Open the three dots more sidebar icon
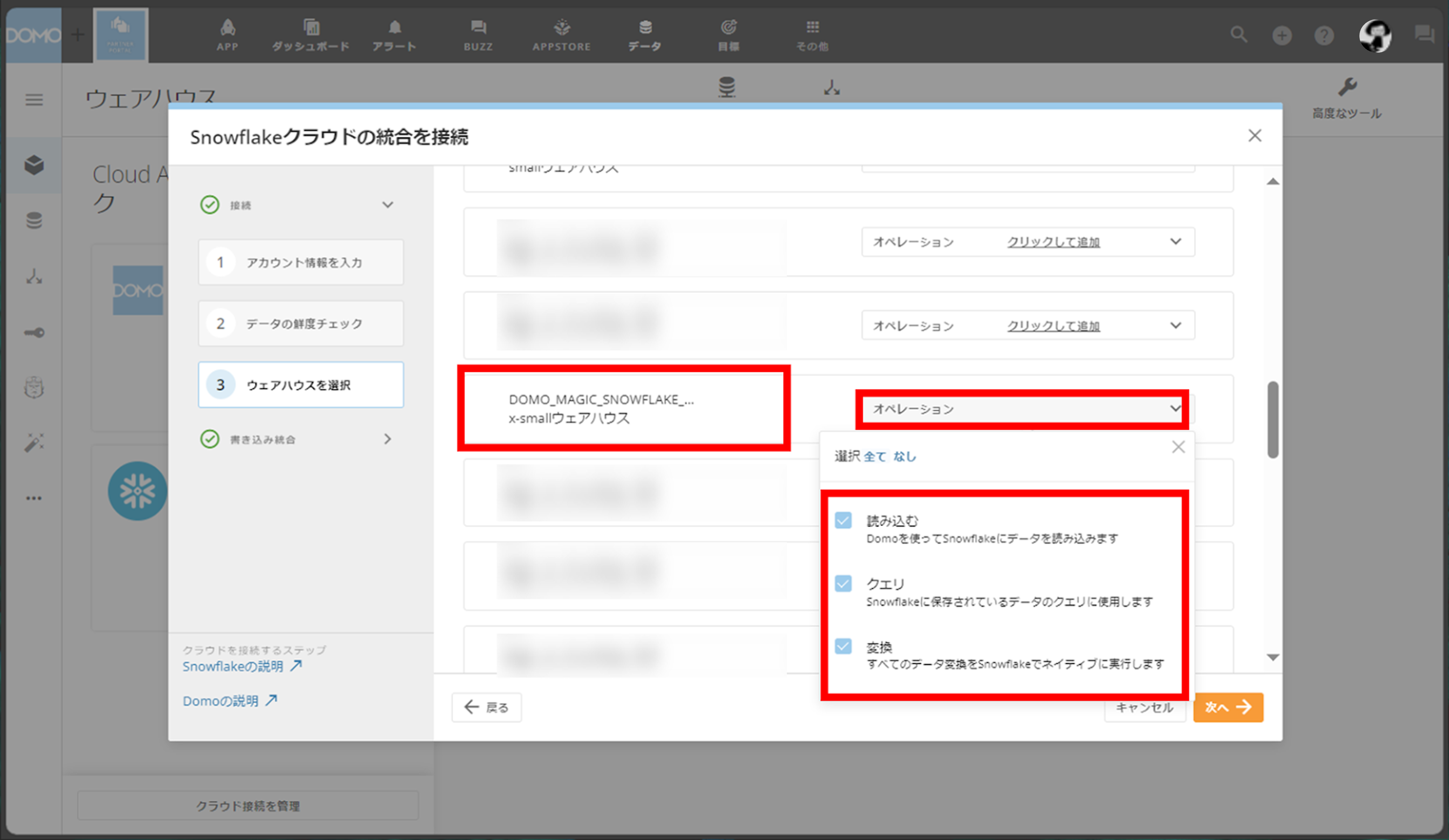Image resolution: width=1449 pixels, height=840 pixels. click(34, 499)
